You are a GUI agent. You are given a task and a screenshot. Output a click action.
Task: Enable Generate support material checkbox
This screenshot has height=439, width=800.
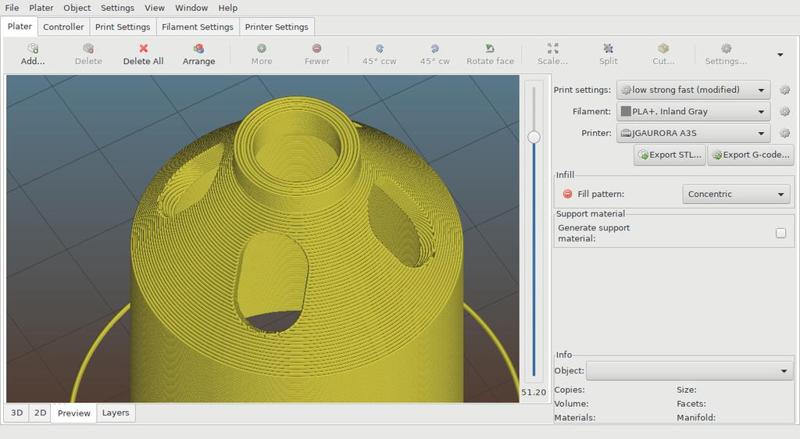(781, 232)
